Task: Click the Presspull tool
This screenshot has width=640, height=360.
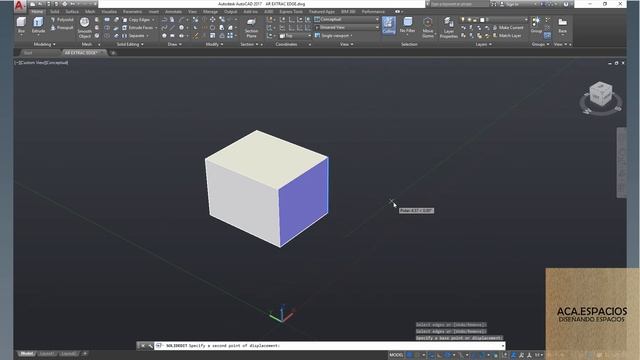Action: [62, 28]
